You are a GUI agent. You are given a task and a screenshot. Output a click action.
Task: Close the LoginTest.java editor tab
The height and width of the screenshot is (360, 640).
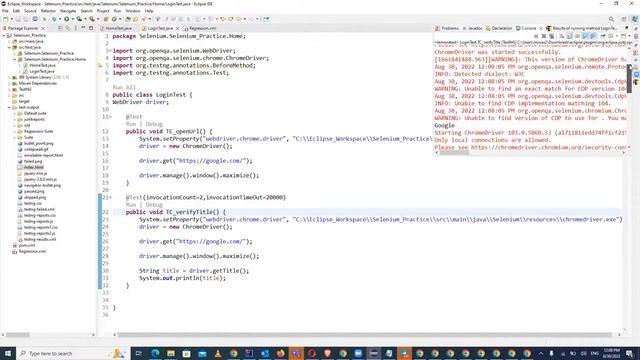(x=178, y=28)
